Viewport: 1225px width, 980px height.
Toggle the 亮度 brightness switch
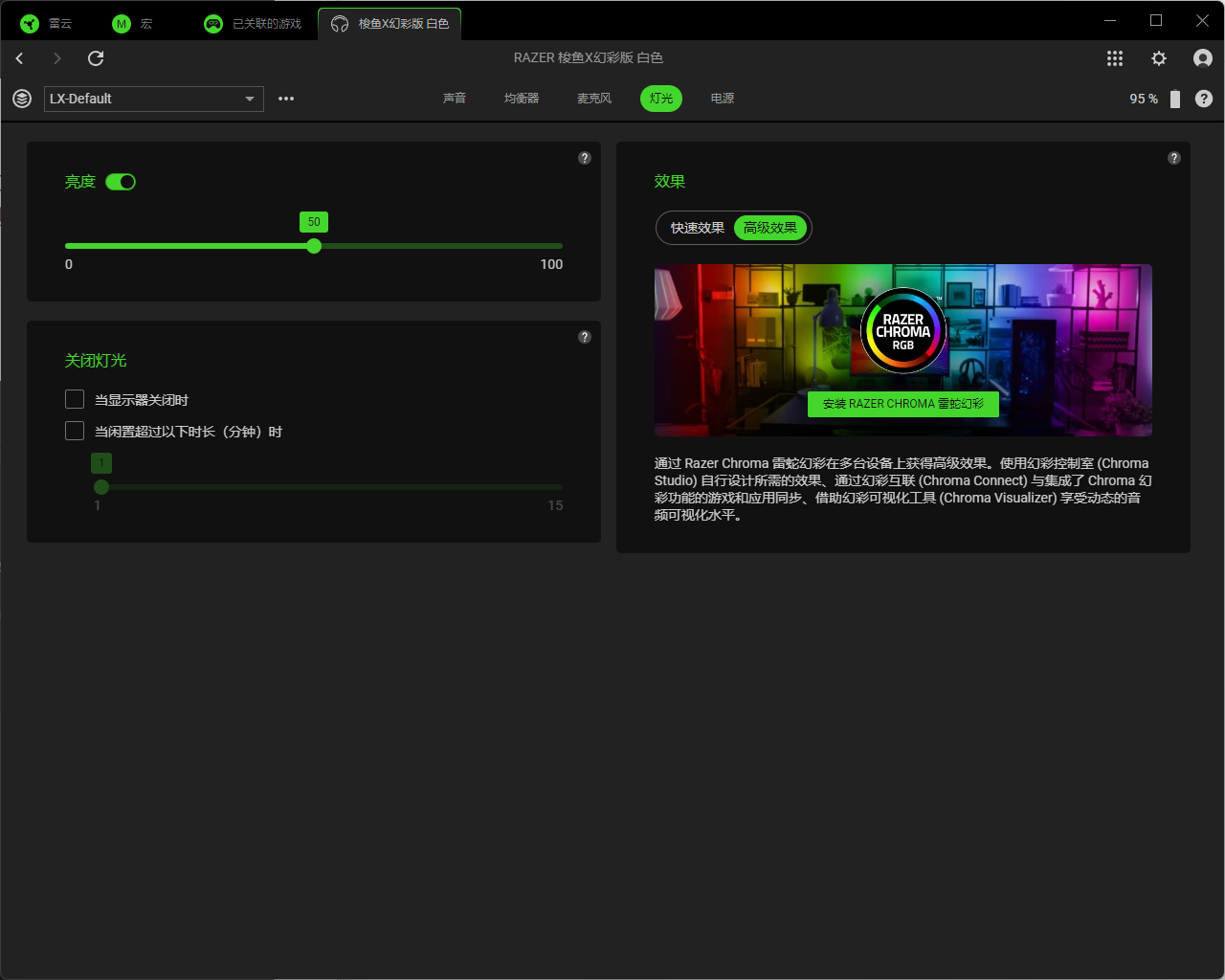click(x=121, y=182)
